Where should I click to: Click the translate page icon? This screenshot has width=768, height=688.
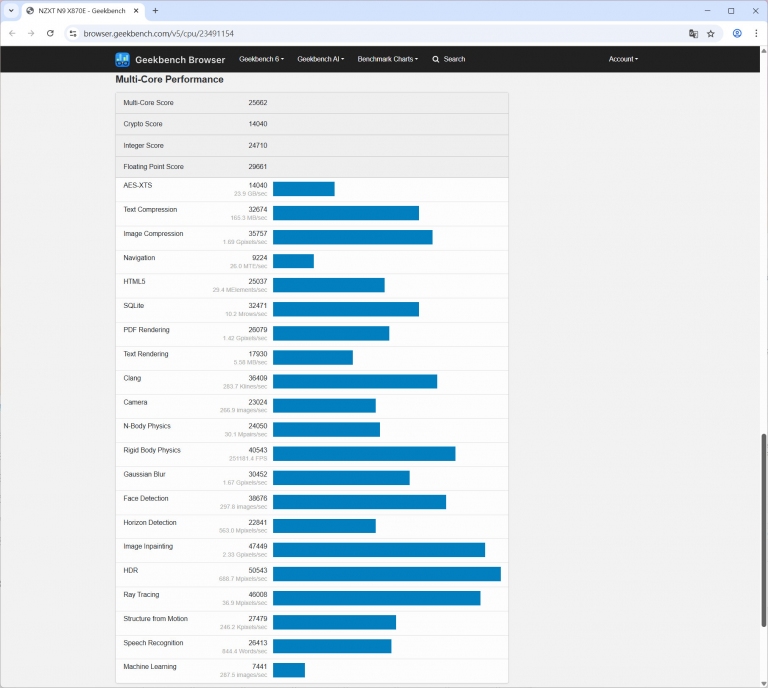693,33
